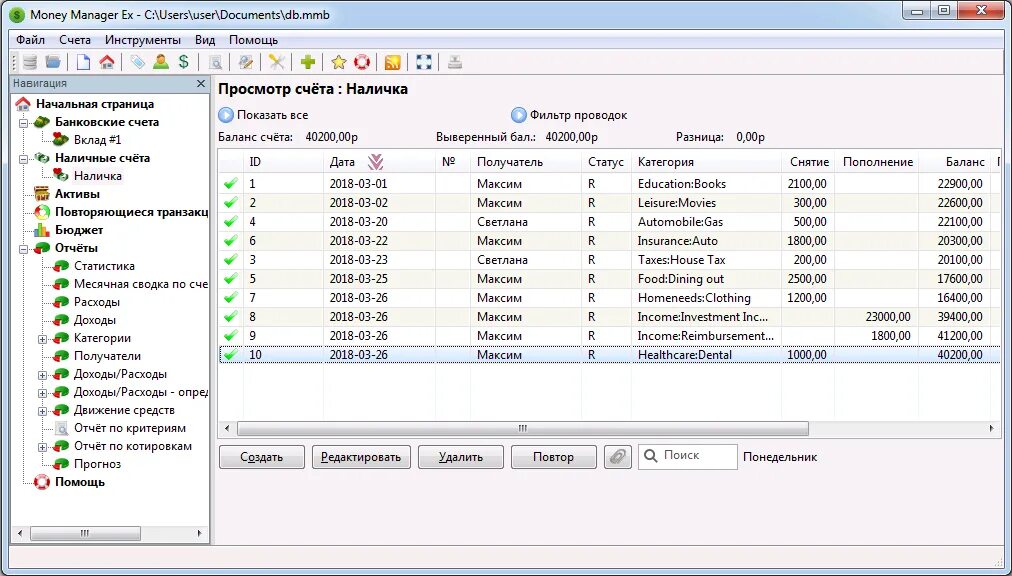
Task: Open the Отчёт по критериям item
Action: click(x=130, y=428)
